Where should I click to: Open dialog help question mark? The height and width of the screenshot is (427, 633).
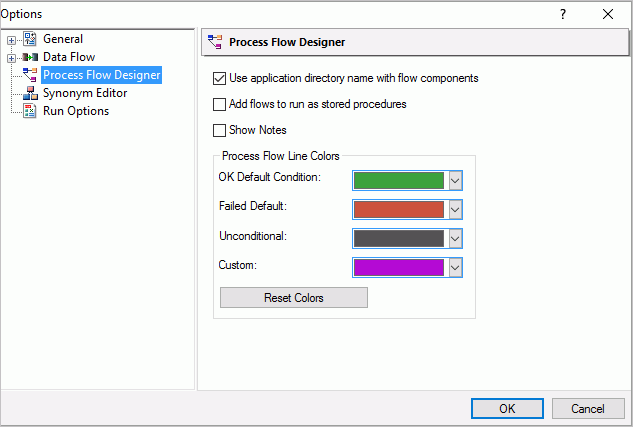click(x=563, y=15)
